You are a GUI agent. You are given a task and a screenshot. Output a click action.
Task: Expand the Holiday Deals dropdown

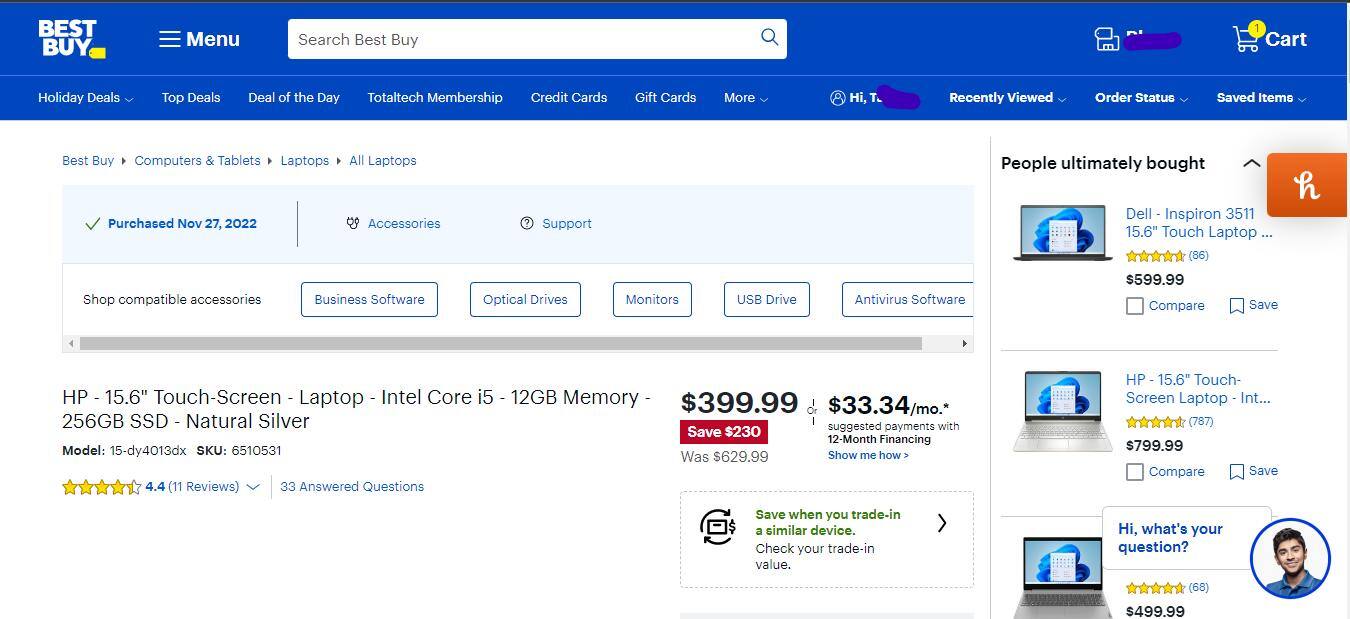point(85,98)
